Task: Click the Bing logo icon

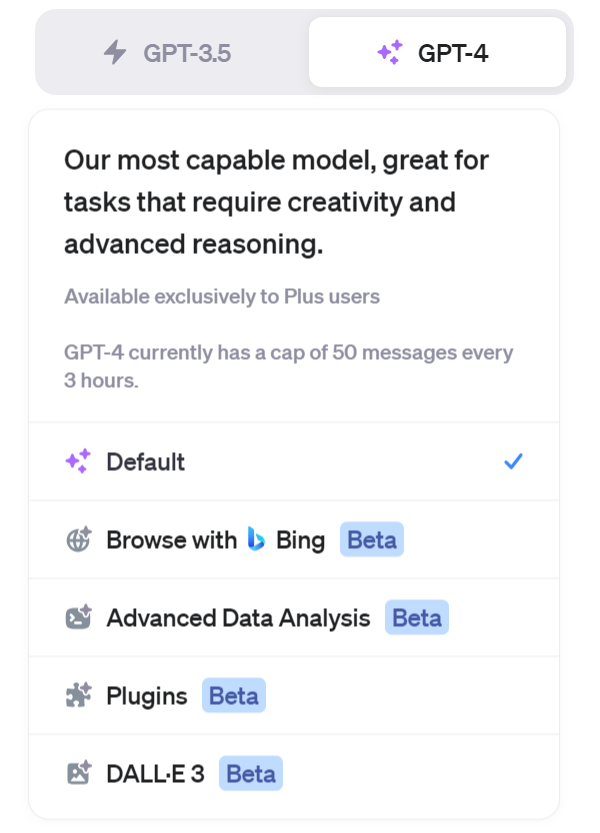Action: [x=256, y=539]
